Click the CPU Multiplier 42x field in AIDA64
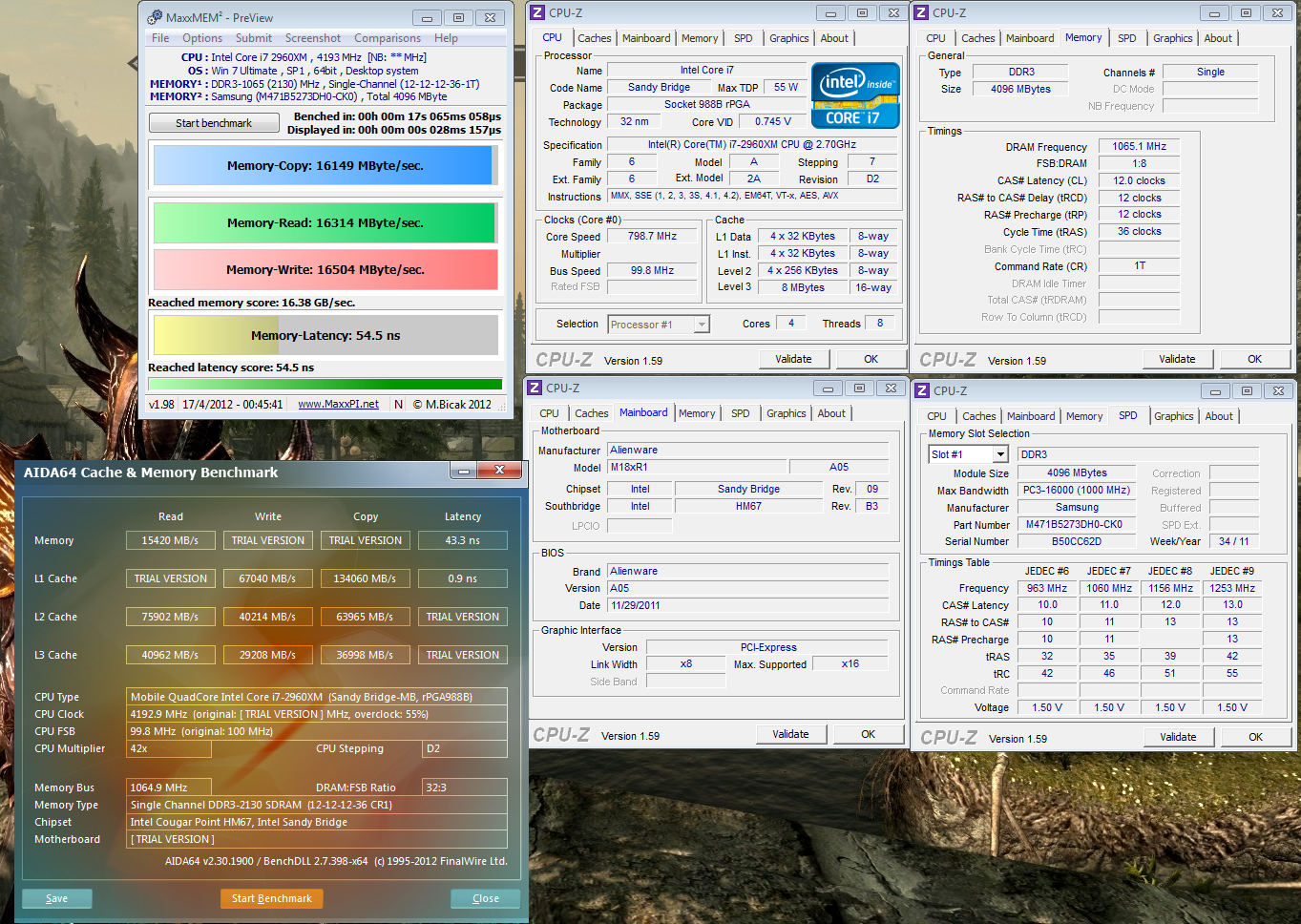Screen dimensions: 1301x924 [169, 748]
